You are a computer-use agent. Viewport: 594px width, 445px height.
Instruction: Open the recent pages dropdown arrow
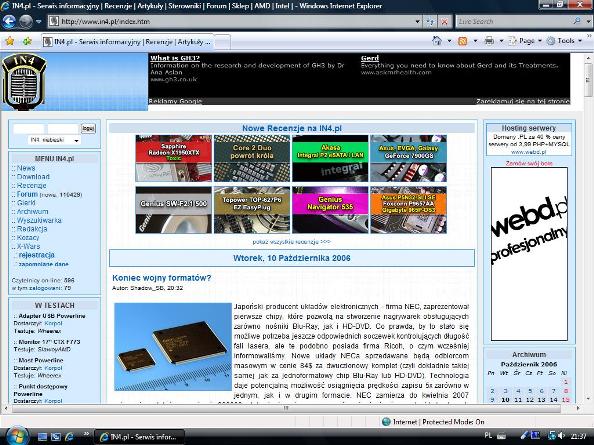[x=38, y=22]
